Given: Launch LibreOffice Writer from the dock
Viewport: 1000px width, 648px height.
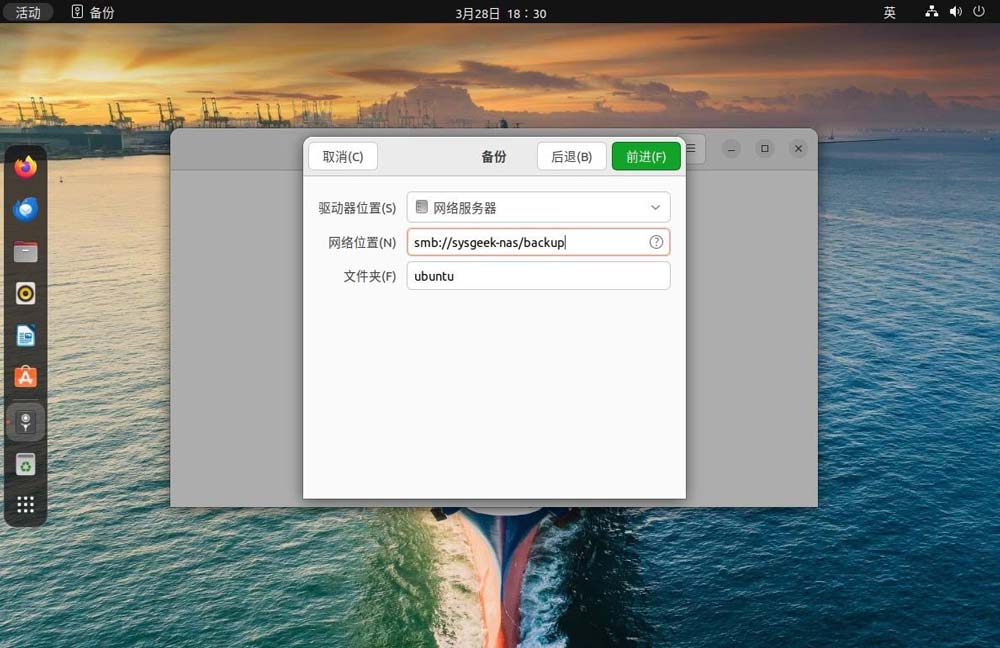Looking at the screenshot, I should tap(26, 335).
